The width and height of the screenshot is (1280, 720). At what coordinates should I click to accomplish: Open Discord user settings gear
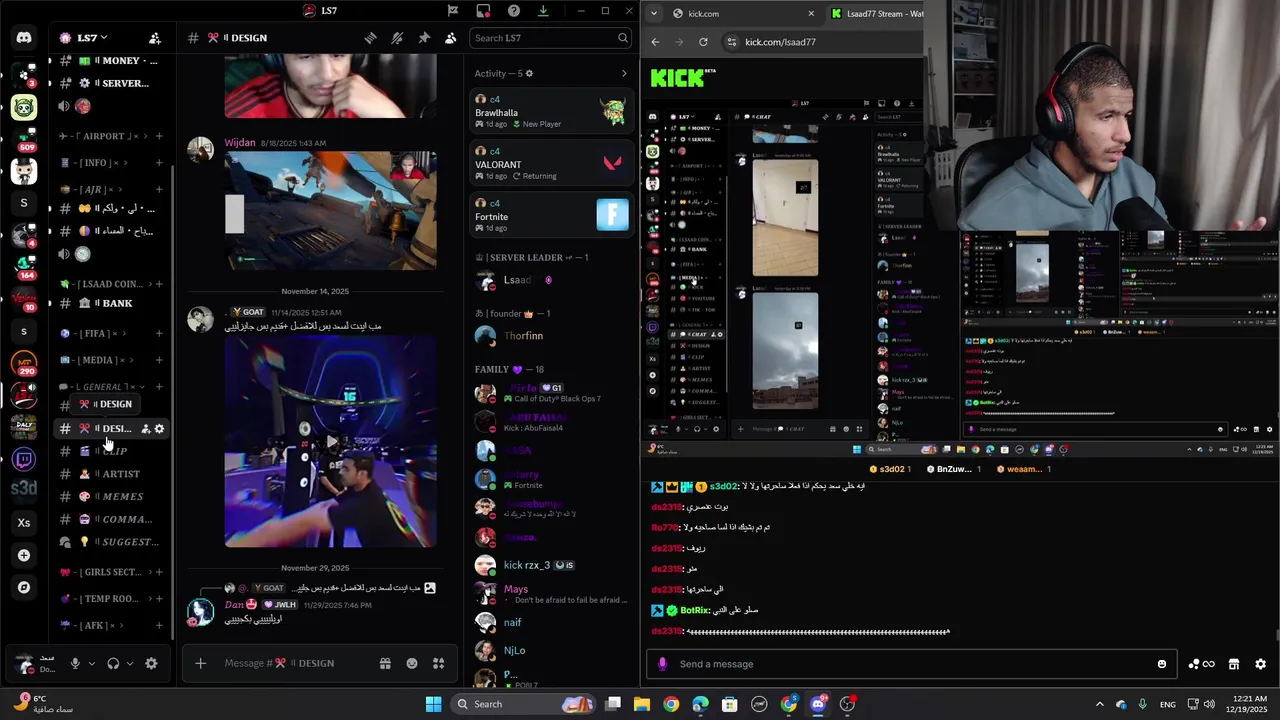point(151,663)
